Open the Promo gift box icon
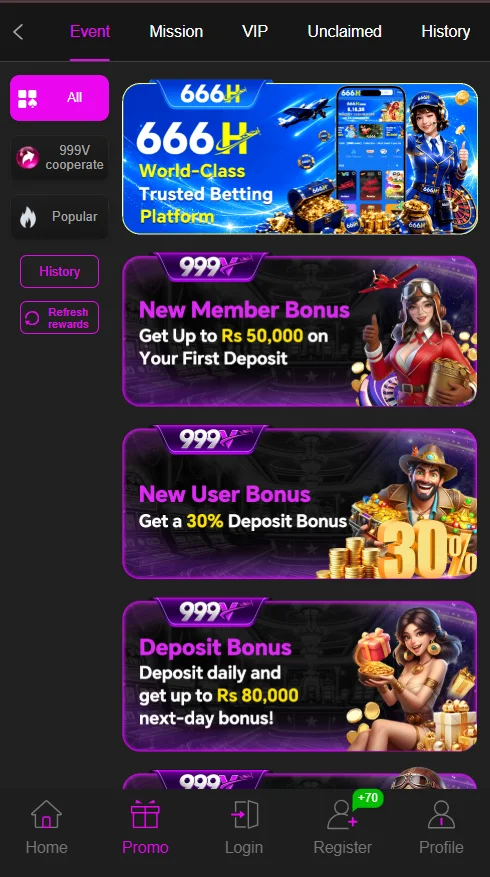Image resolution: width=490 pixels, height=877 pixels. (x=145, y=814)
